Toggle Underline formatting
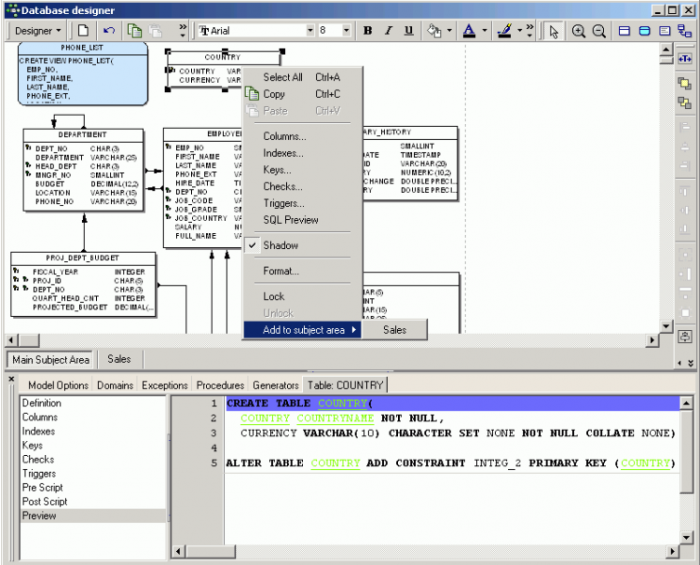The width and height of the screenshot is (700, 565). [x=408, y=30]
